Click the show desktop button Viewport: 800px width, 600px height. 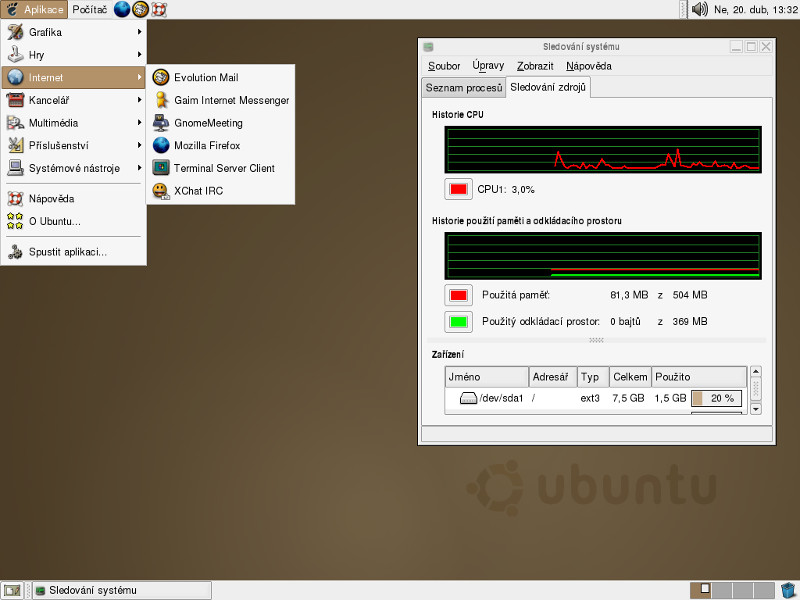tap(12, 590)
